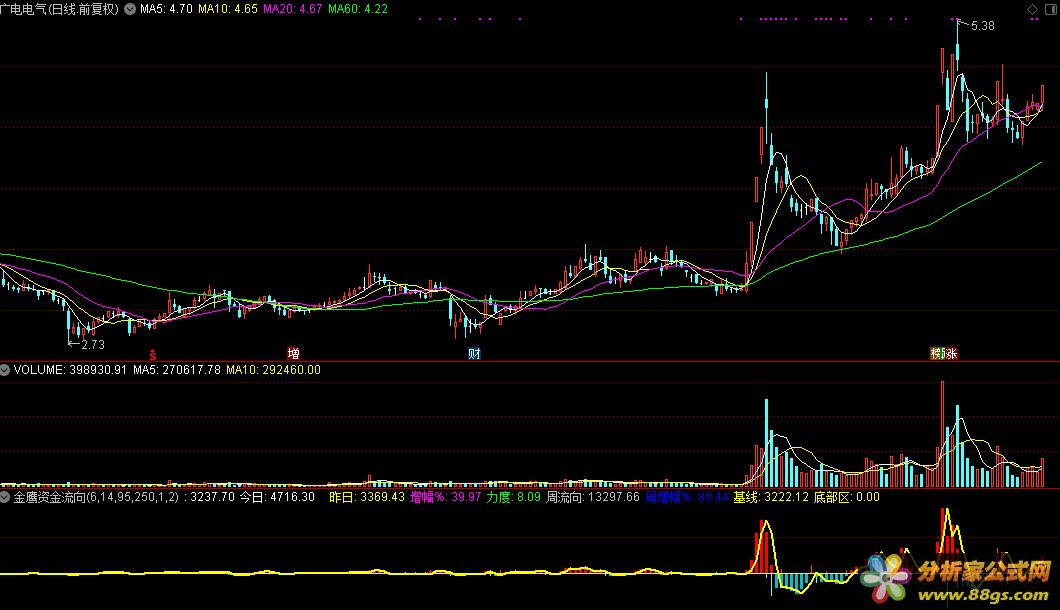Open the 榜 event marker on timeline

tap(937, 354)
